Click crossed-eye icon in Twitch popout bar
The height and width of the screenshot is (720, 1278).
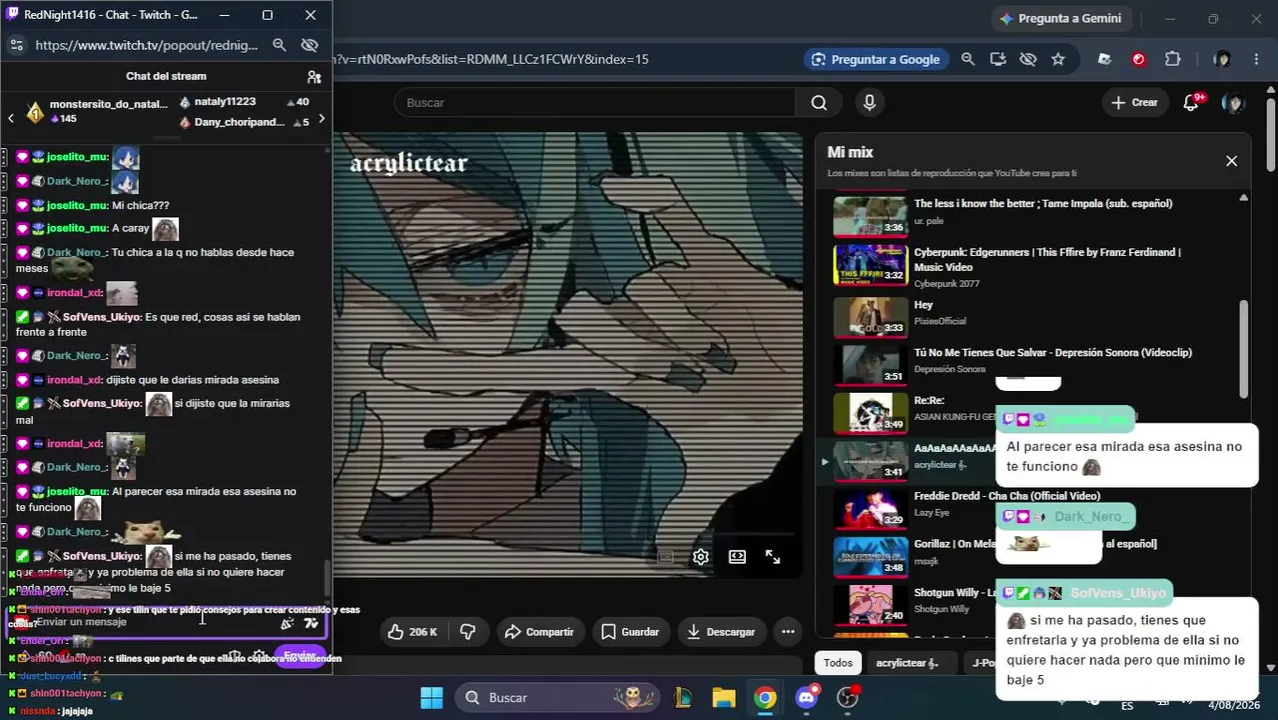pos(309,45)
